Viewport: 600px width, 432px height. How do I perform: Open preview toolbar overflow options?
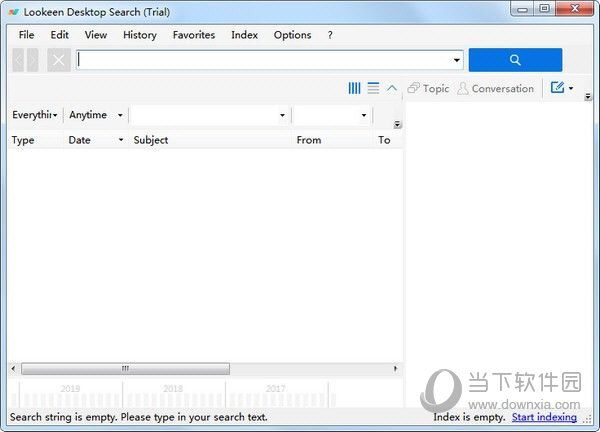coord(588,97)
